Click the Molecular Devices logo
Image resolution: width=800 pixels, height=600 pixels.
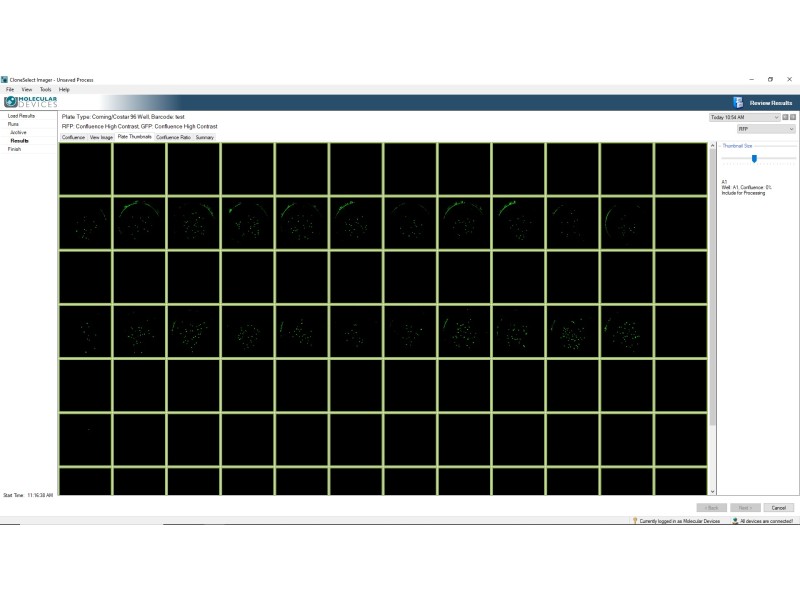point(31,102)
